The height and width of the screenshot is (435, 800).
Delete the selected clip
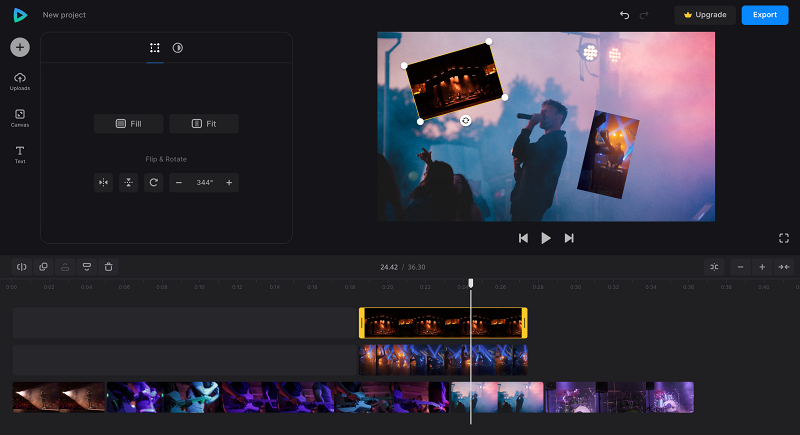click(109, 267)
